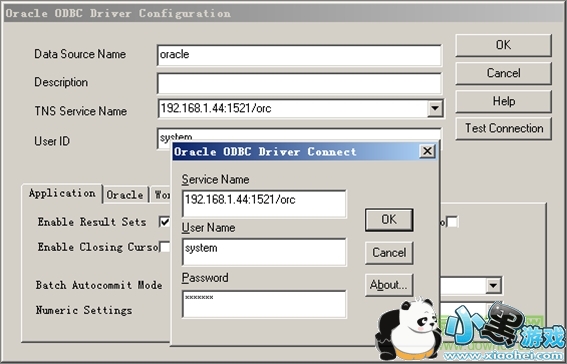567x364 pixels.
Task: Click Cancel in Driver Connect dialog
Action: pyautogui.click(x=389, y=253)
